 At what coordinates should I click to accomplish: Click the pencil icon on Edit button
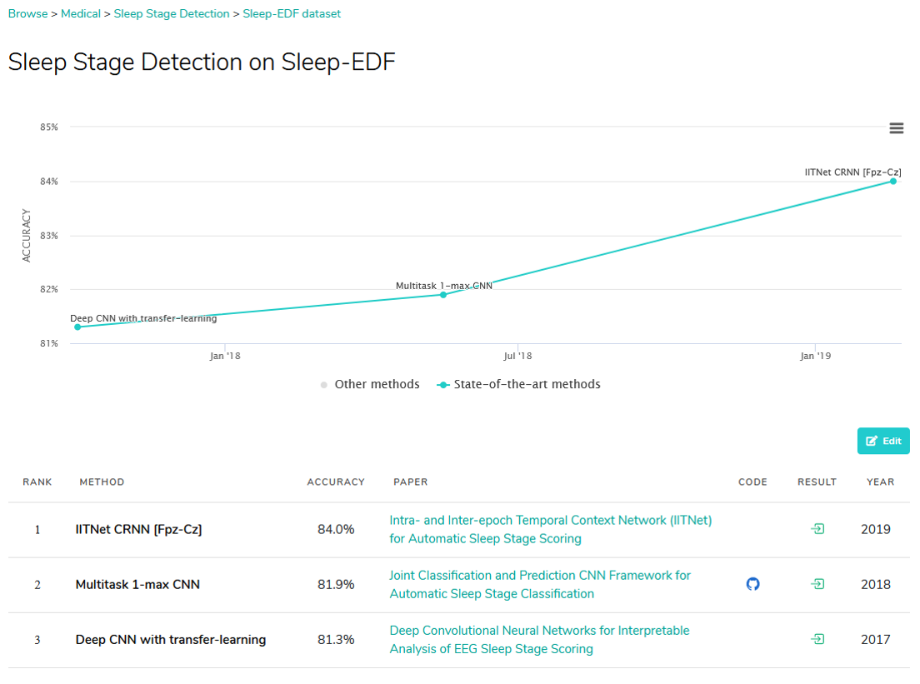871,441
